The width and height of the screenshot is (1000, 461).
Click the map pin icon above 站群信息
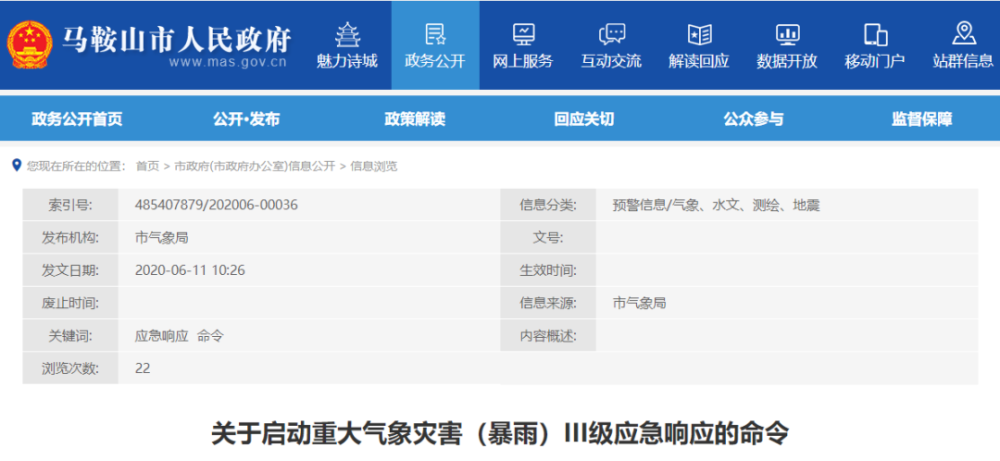pyautogui.click(x=963, y=33)
